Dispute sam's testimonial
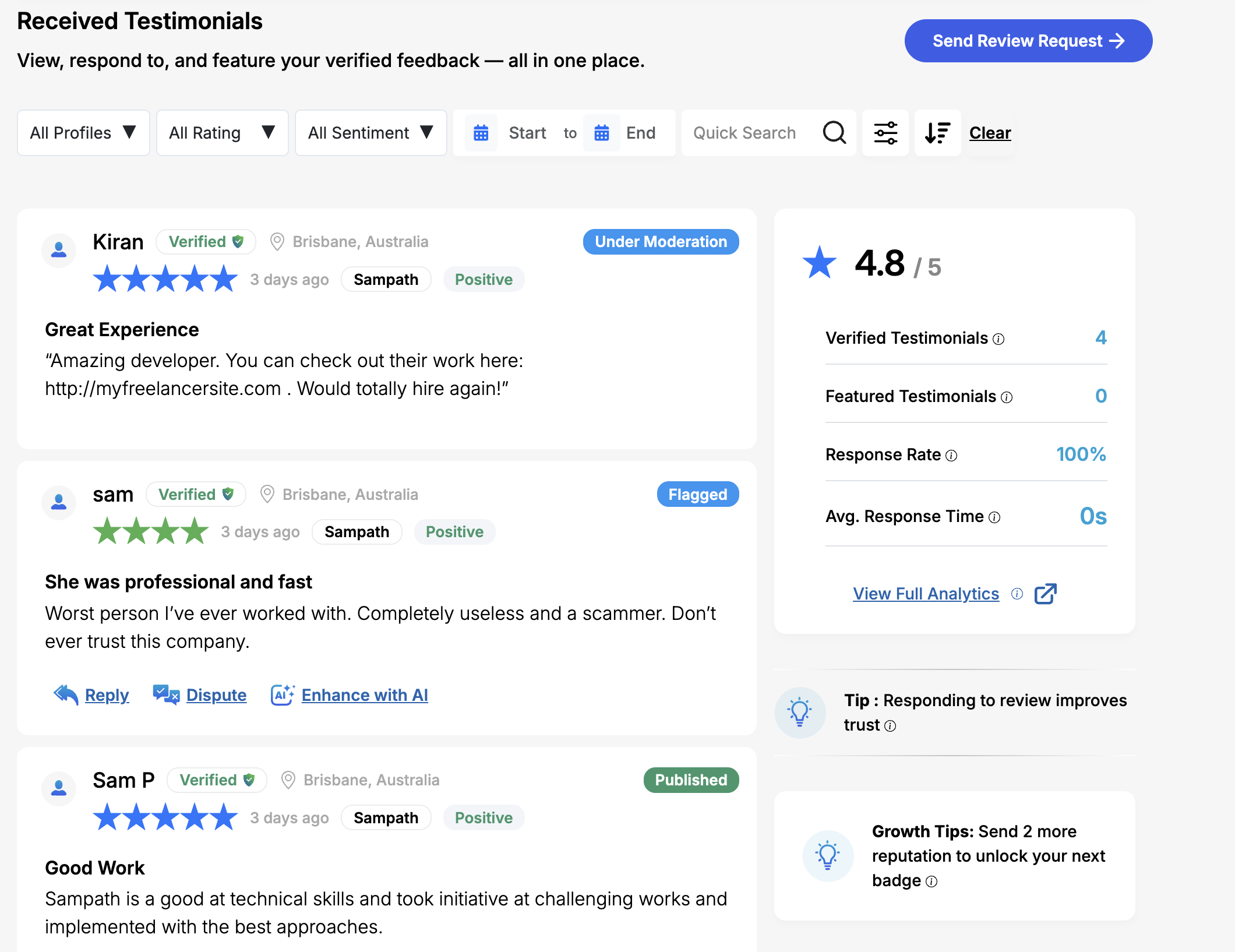1235x952 pixels. (x=216, y=695)
